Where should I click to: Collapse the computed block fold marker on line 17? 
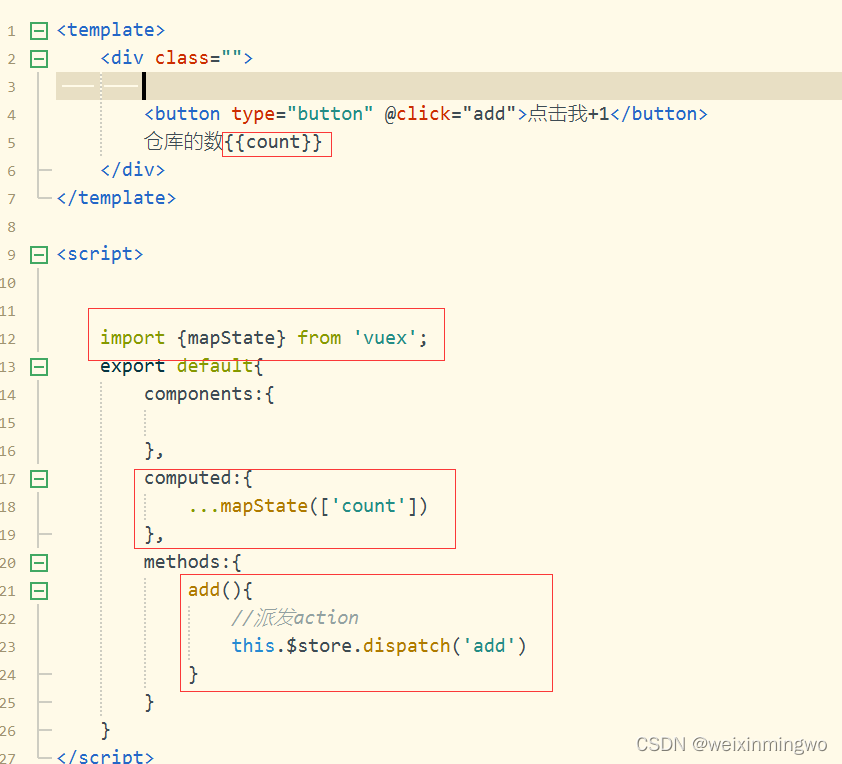pyautogui.click(x=39, y=479)
